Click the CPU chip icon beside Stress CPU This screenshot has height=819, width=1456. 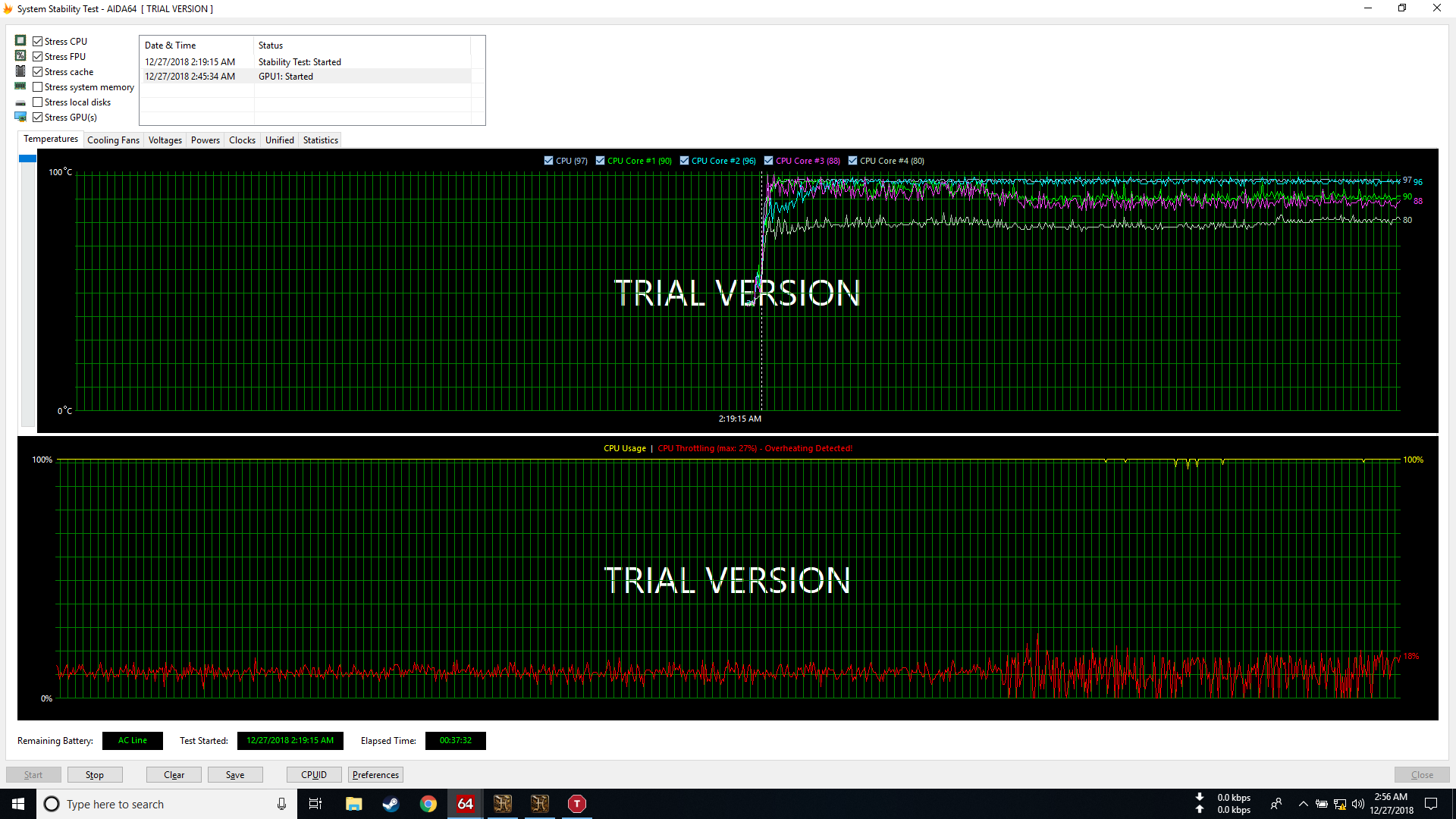click(x=20, y=41)
